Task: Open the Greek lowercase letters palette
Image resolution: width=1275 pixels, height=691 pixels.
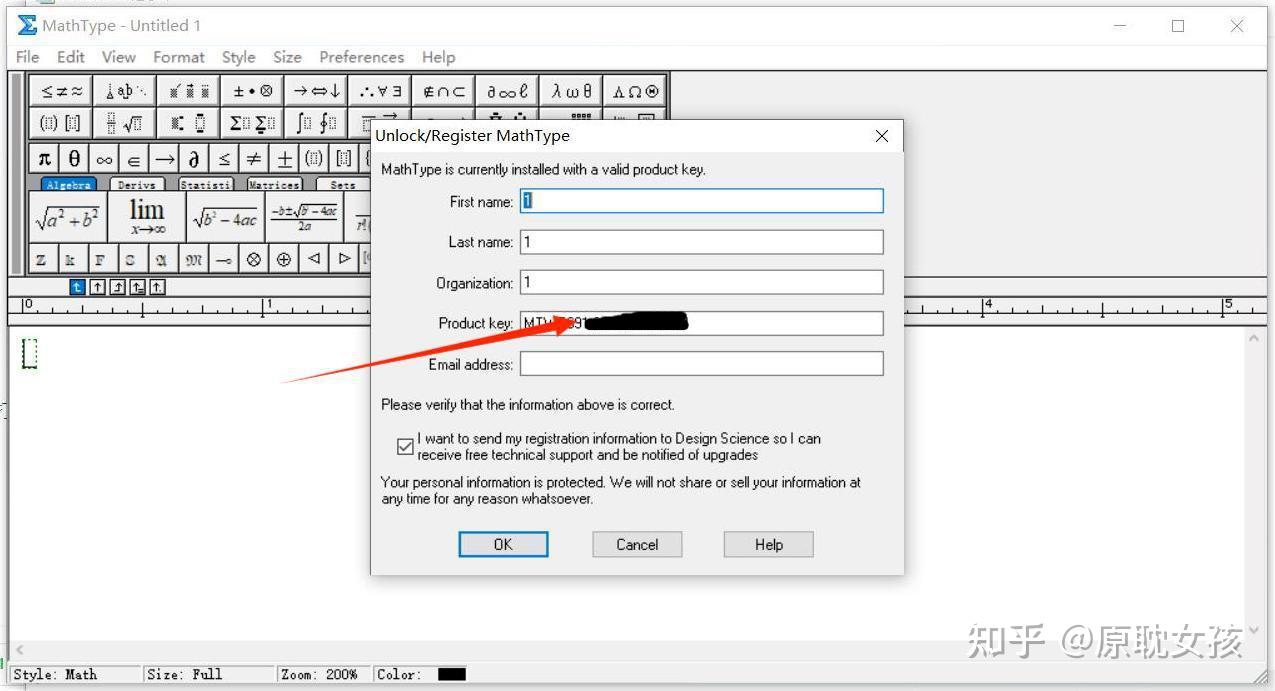Action: click(570, 90)
